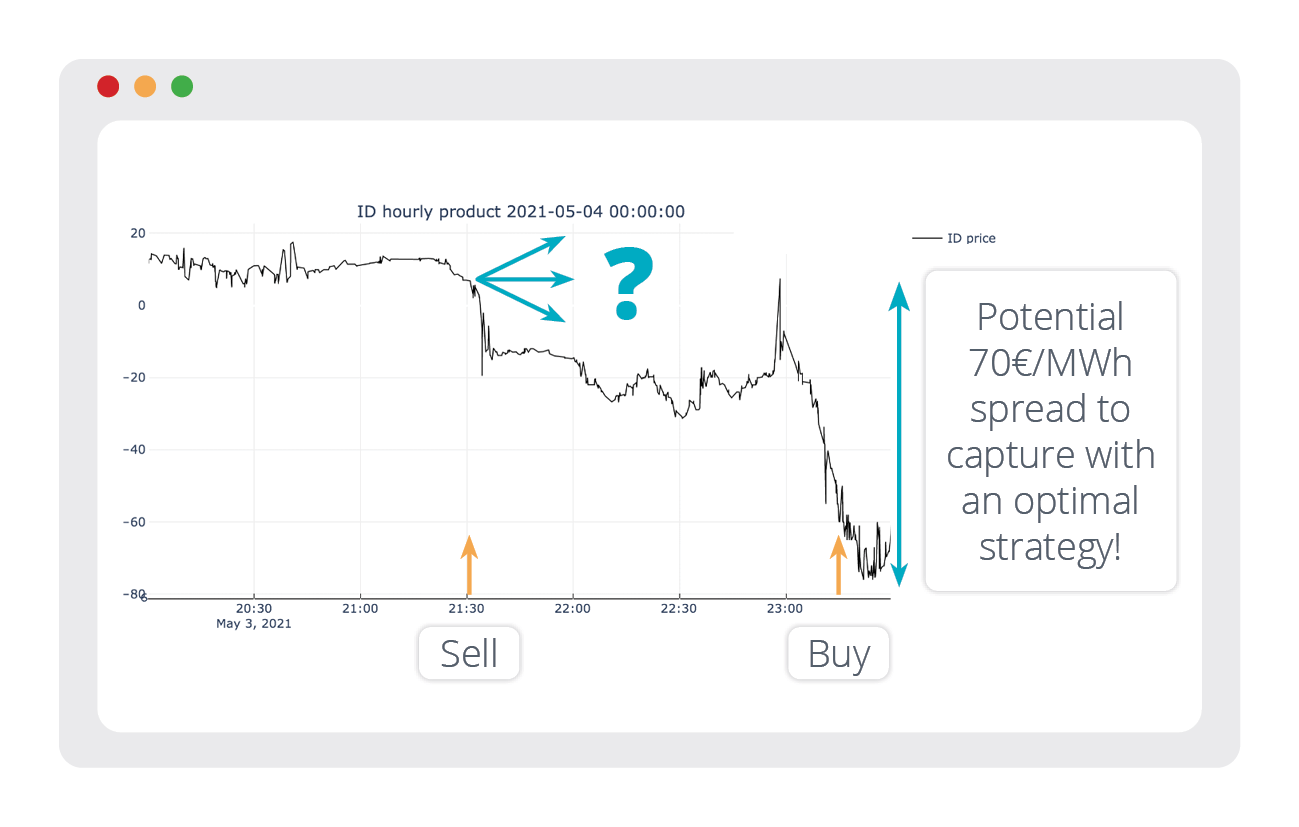Click the orange arrow above Buy

(x=838, y=566)
